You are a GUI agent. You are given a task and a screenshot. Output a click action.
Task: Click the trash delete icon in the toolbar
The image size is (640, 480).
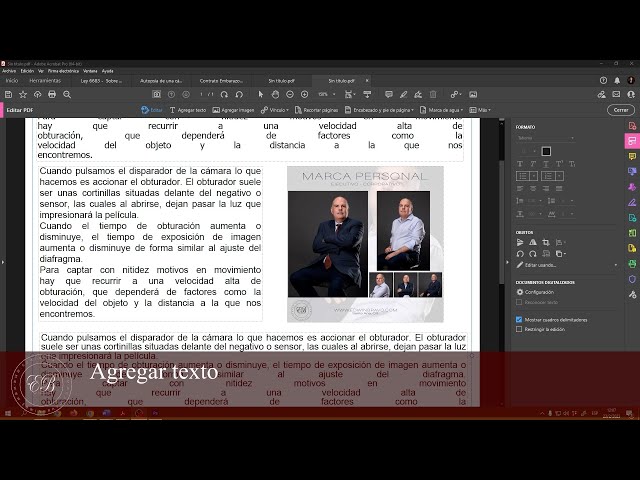coord(433,95)
